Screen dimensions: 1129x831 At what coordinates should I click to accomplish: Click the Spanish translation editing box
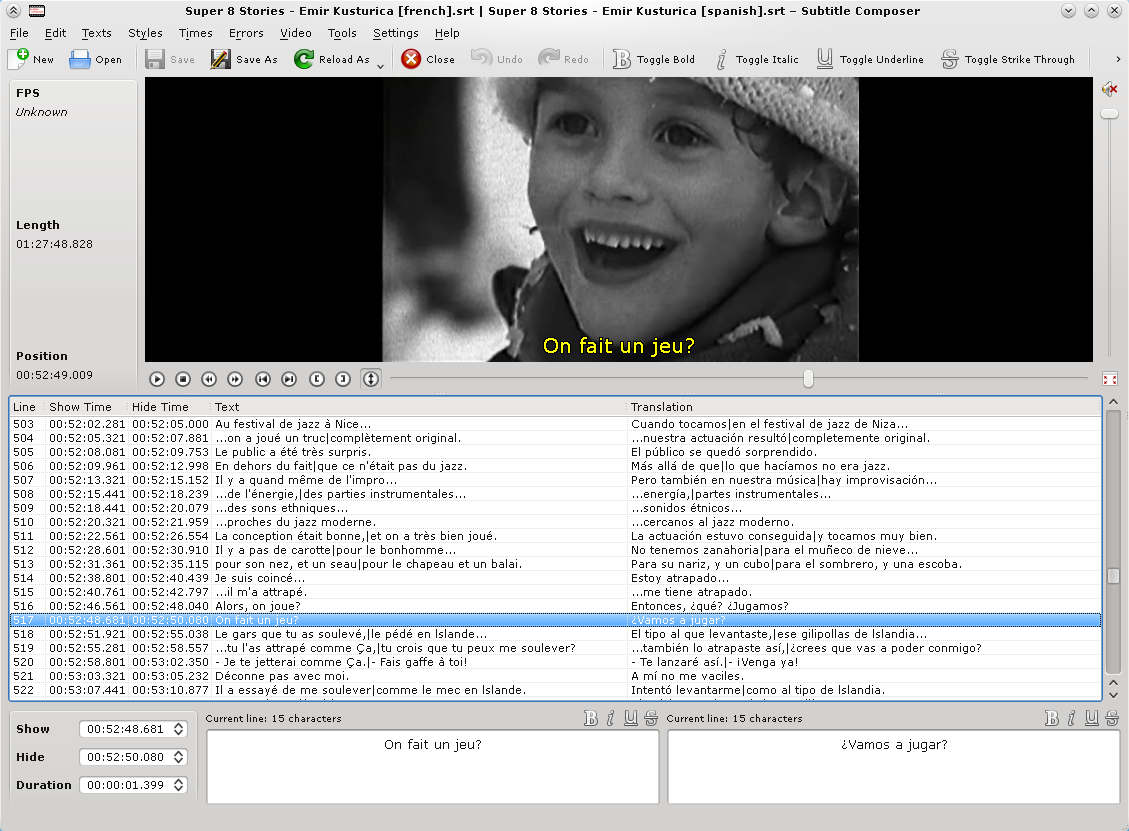[x=894, y=766]
